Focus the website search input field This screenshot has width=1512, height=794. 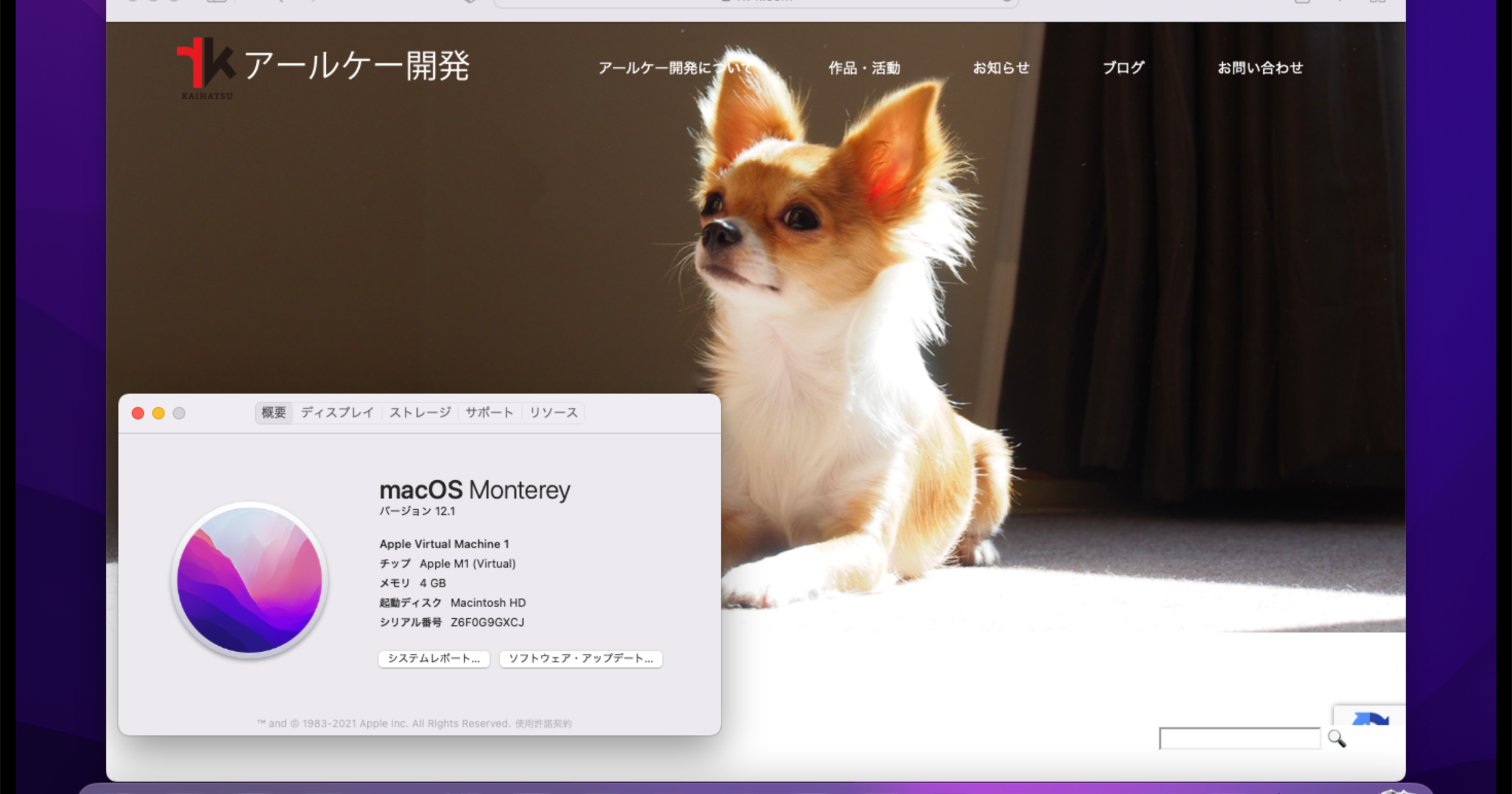(1240, 739)
